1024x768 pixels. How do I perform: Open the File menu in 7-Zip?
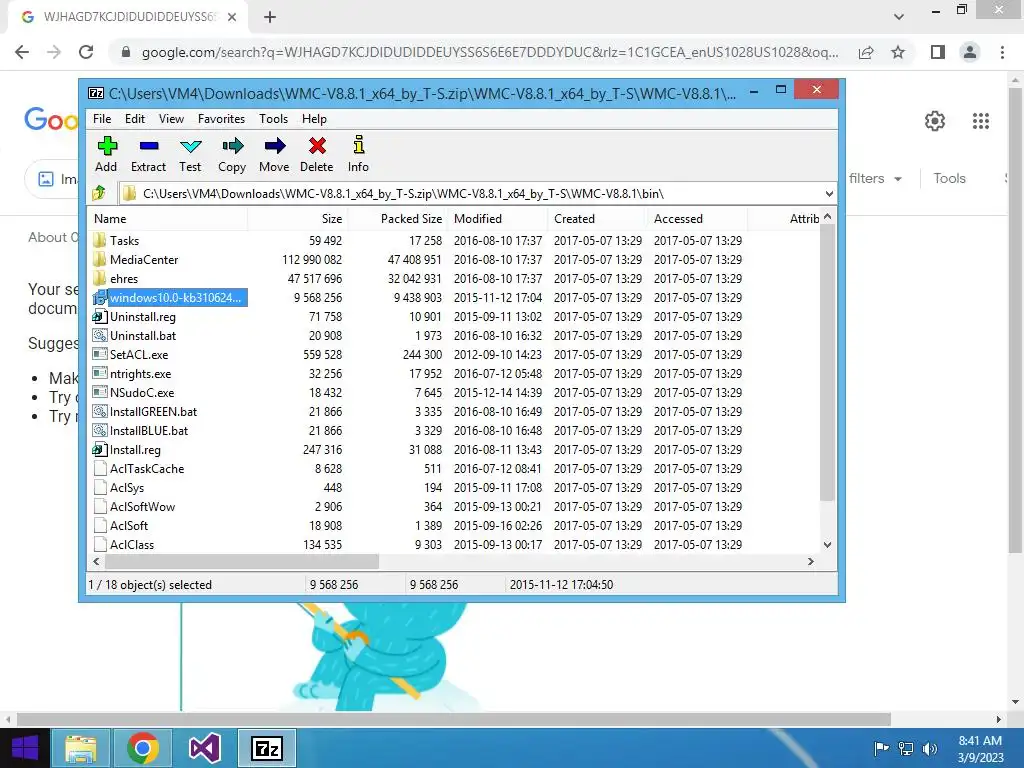[102, 119]
